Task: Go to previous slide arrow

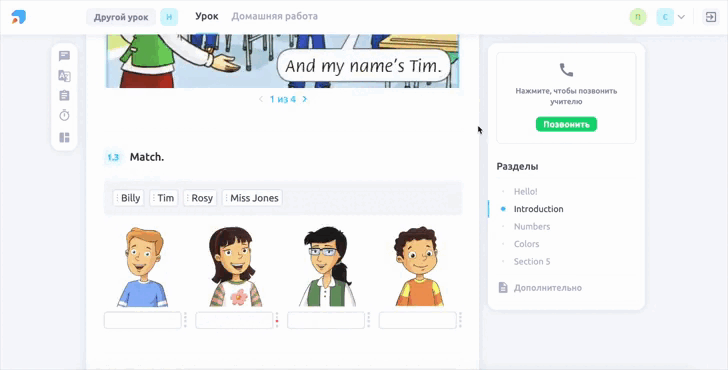Action: click(260, 99)
